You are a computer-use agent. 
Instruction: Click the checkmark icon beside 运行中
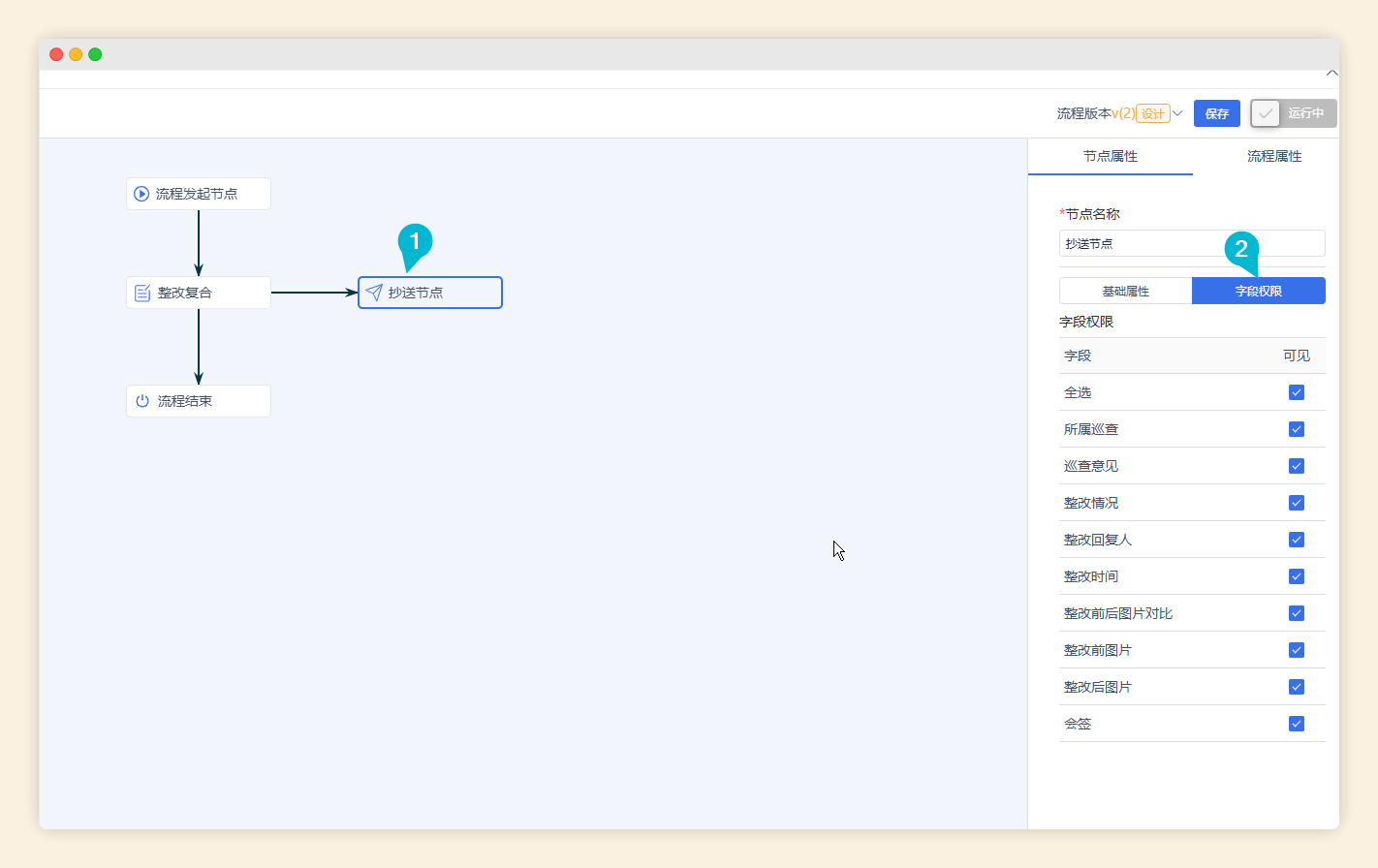[1266, 113]
